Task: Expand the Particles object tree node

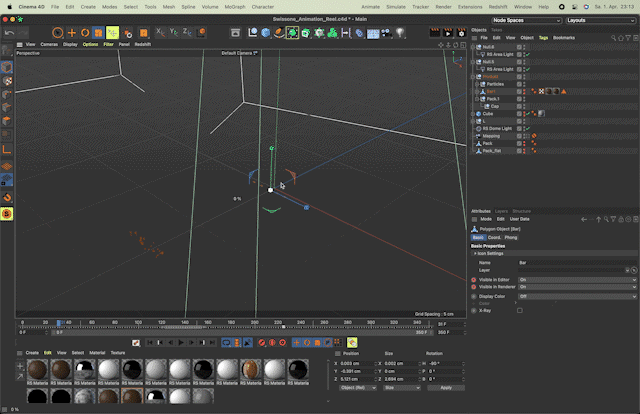Action: click(476, 84)
